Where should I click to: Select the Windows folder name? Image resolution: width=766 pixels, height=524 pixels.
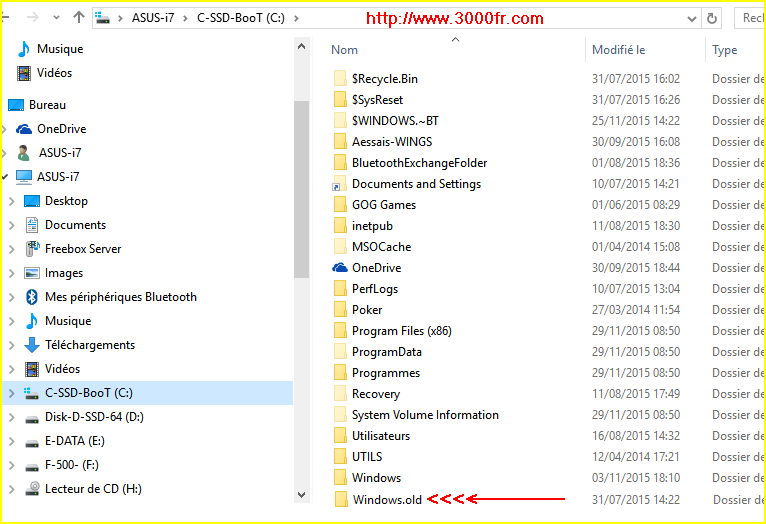[376, 478]
